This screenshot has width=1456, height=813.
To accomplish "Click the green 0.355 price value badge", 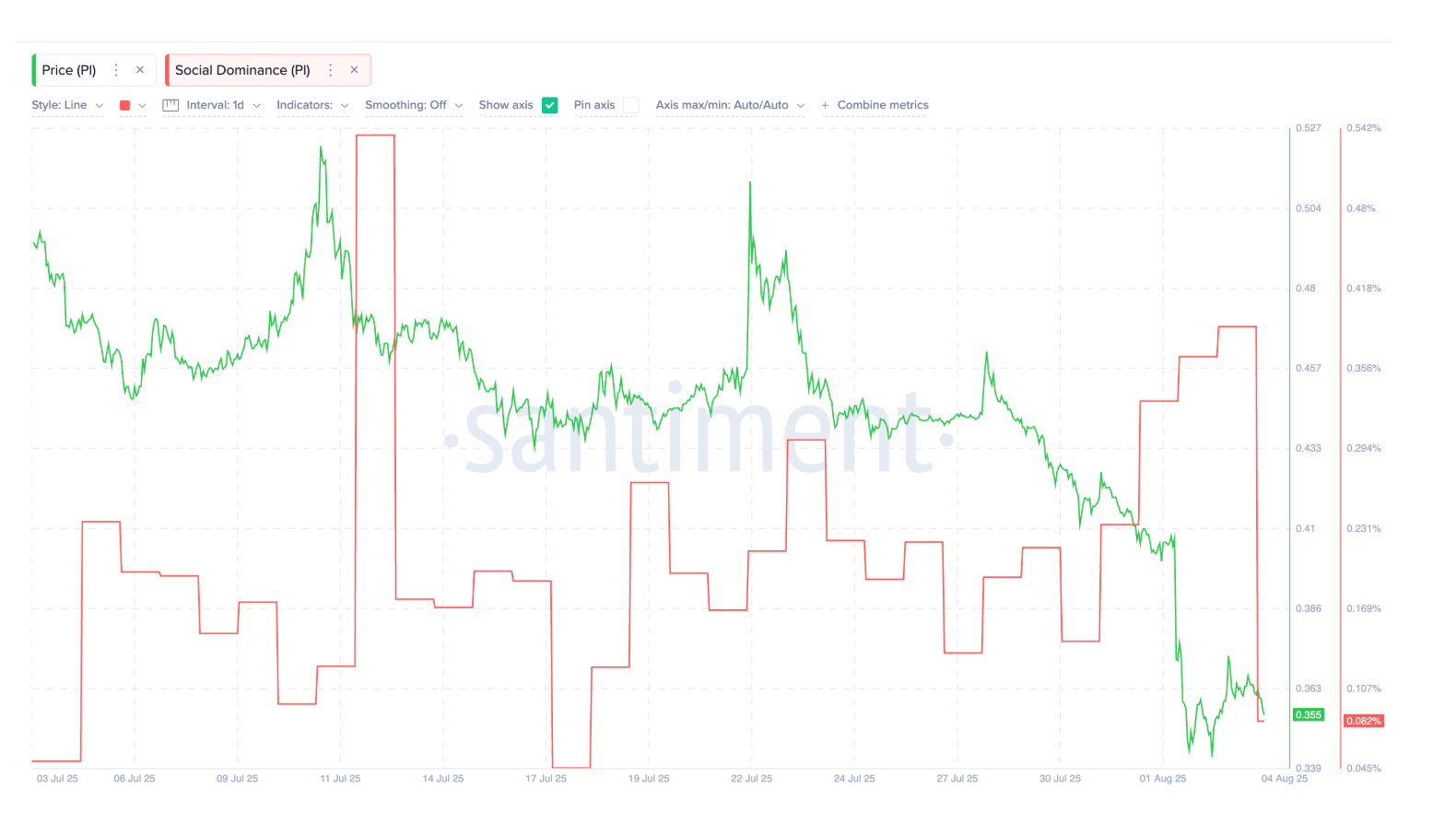I will click(1308, 715).
